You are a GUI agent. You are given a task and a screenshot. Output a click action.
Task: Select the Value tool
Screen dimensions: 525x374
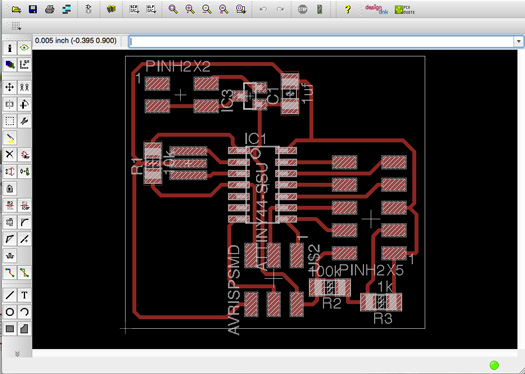click(24, 205)
